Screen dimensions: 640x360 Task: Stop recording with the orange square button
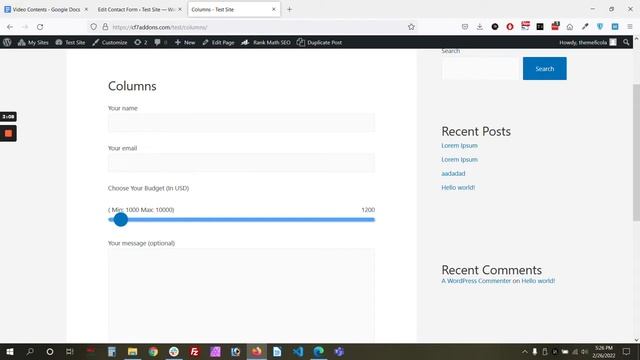pyautogui.click(x=8, y=133)
